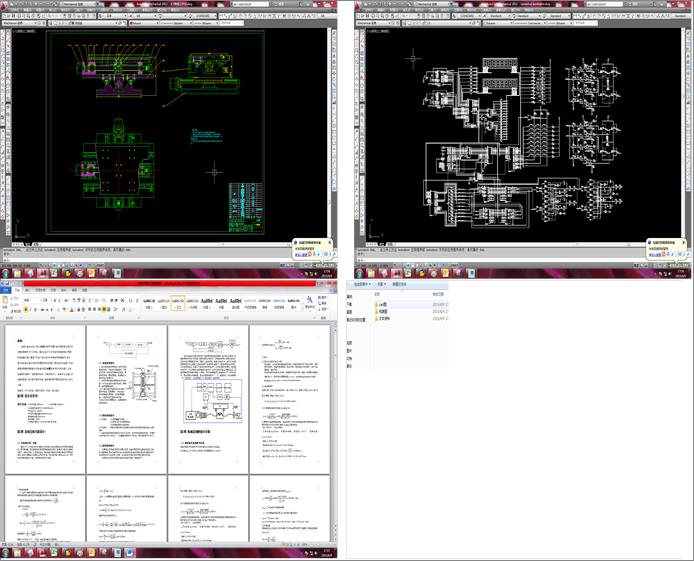Viewport: 694px width, 561px height.
Task: Toggle Underline formatting in Word
Action: [36, 310]
